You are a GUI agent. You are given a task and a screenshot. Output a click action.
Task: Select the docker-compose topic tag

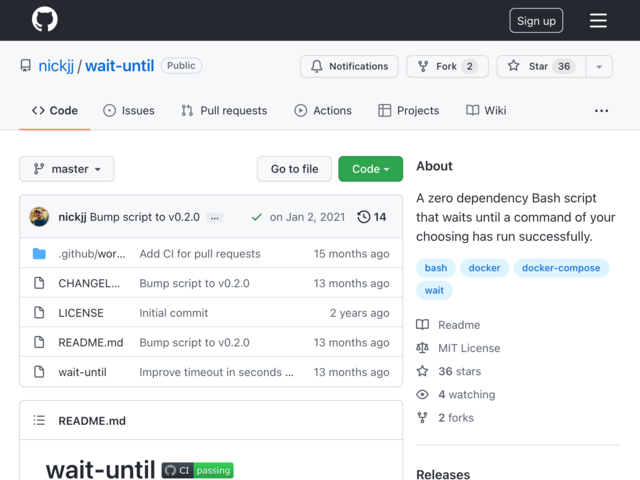(561, 268)
